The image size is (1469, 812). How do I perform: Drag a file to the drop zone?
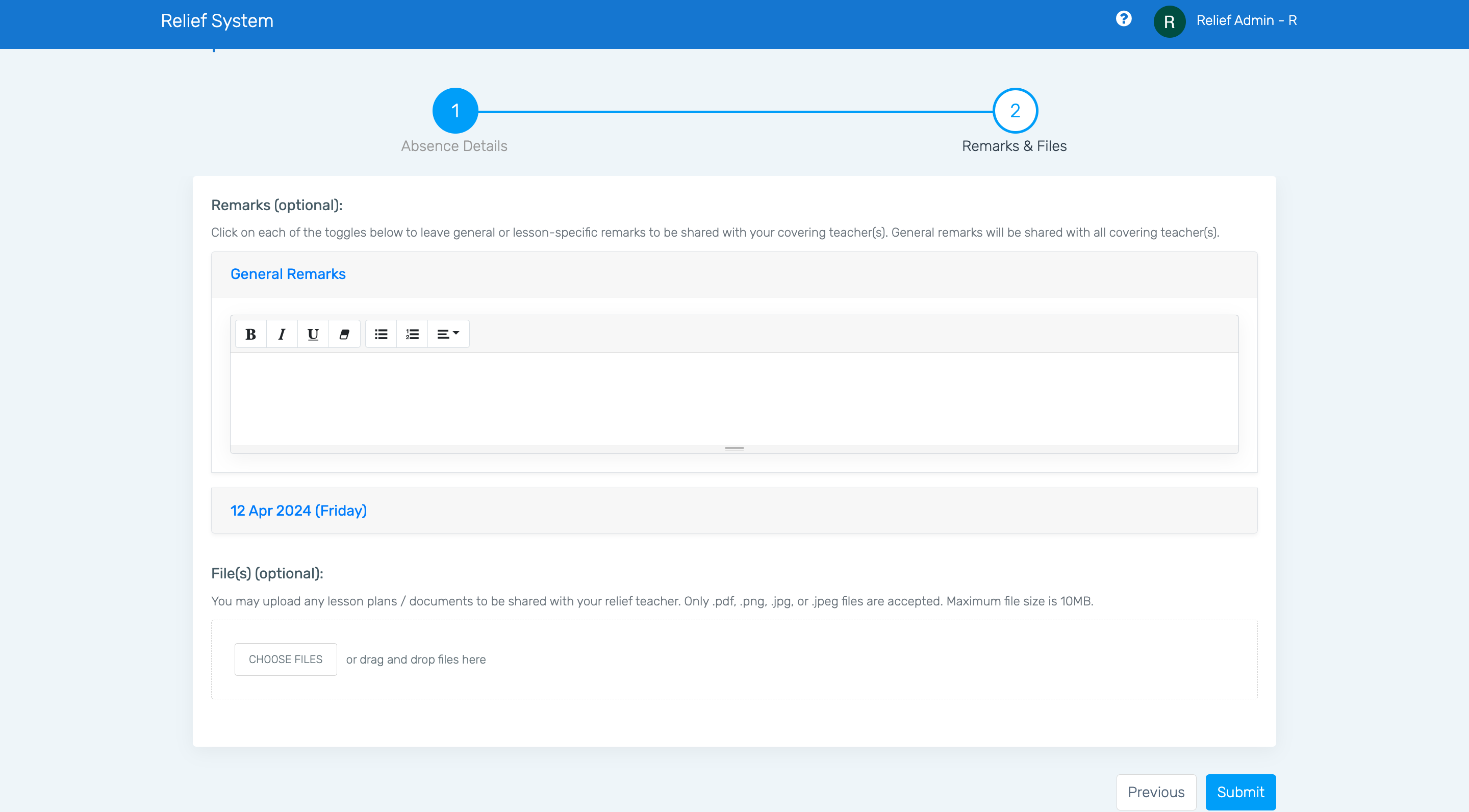click(x=734, y=659)
